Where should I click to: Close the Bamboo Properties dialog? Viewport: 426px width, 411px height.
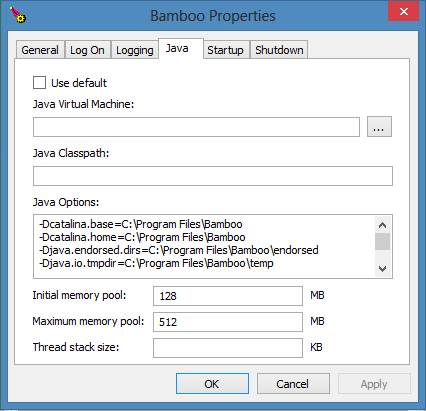403,12
